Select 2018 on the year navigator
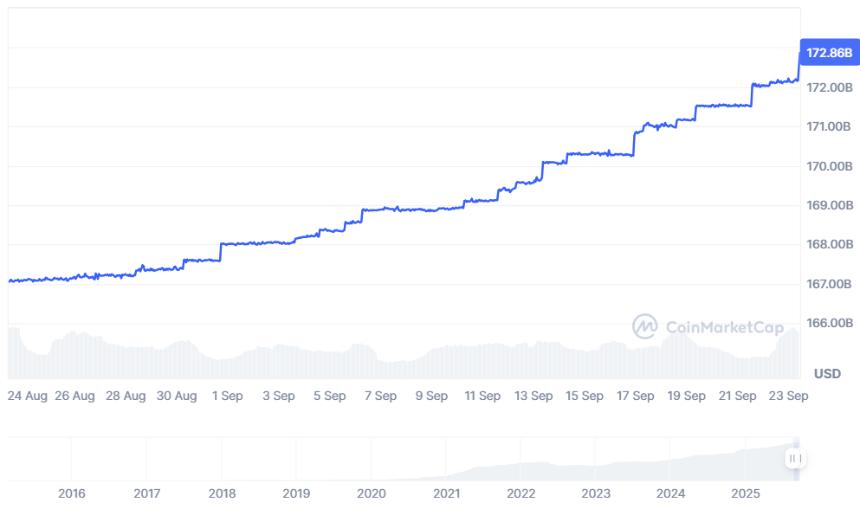This screenshot has height=509, width=860. (x=222, y=493)
